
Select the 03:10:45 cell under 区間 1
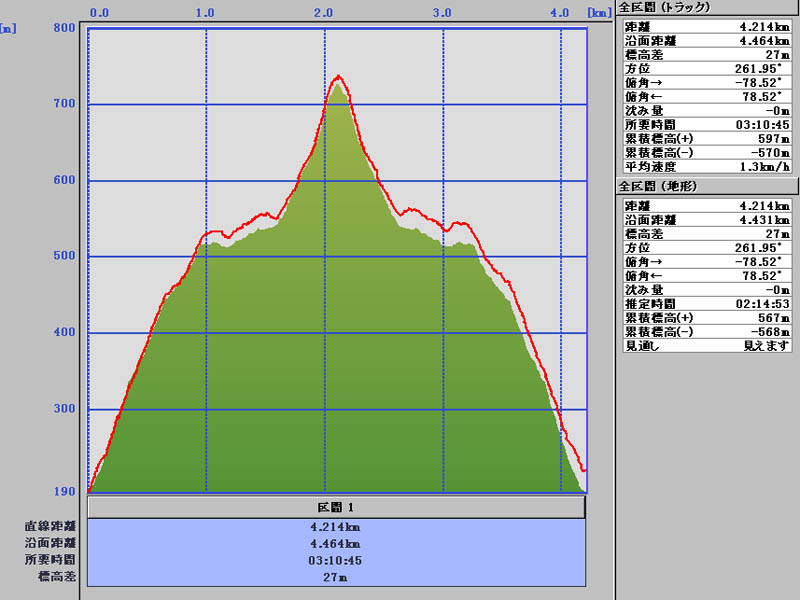[x=336, y=560]
